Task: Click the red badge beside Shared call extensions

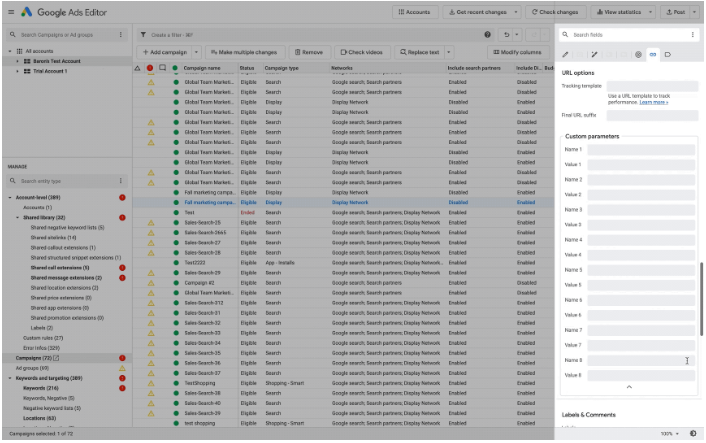Action: [x=122, y=268]
